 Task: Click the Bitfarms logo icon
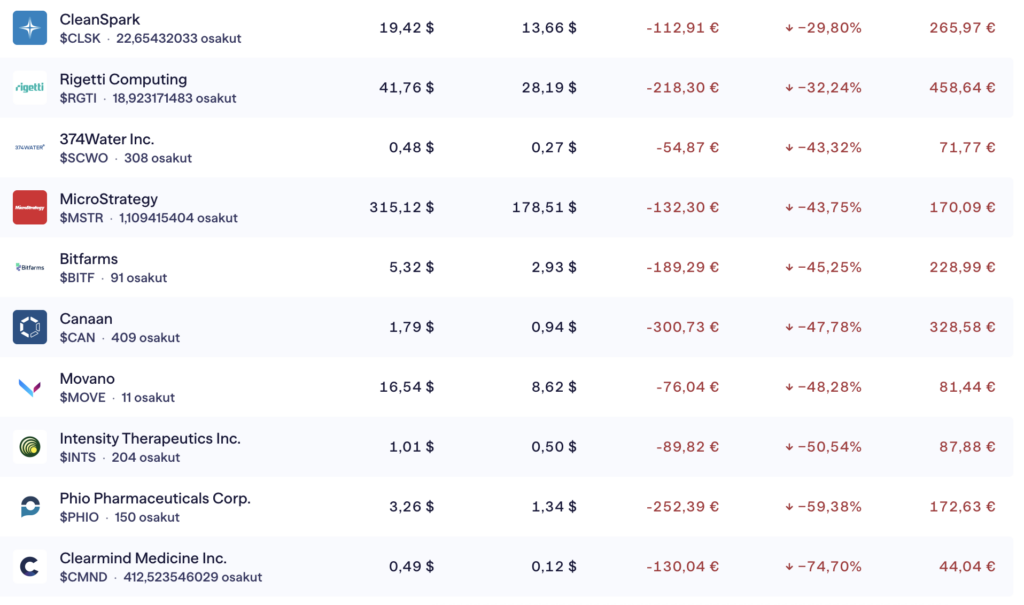(x=30, y=267)
